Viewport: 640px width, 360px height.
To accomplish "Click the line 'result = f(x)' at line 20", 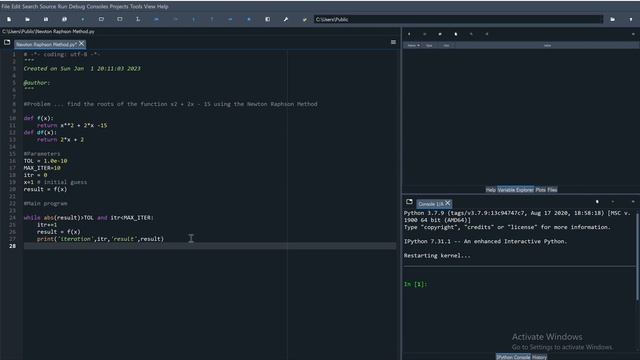I will coord(45,189).
